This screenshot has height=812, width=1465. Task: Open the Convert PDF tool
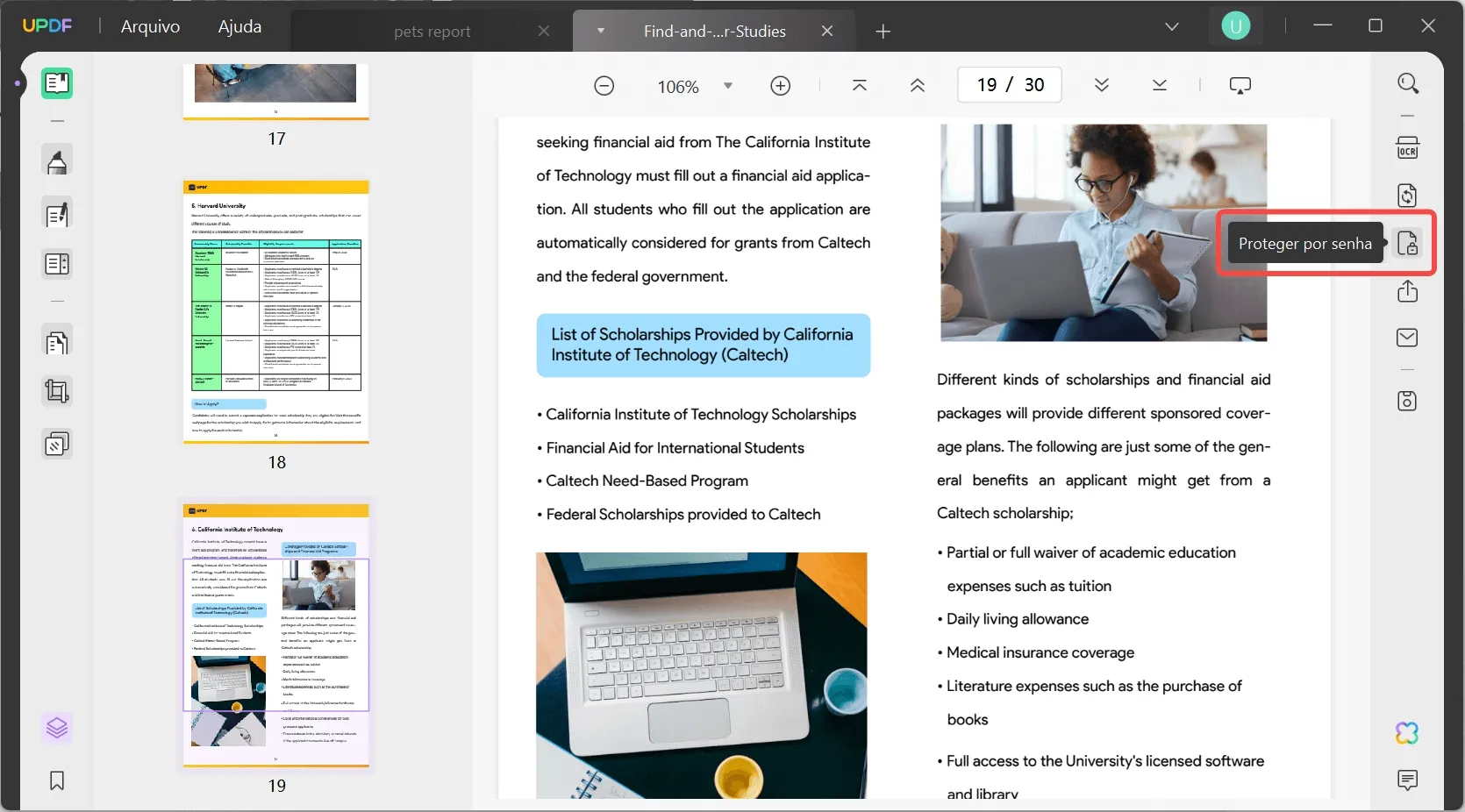click(x=1407, y=196)
